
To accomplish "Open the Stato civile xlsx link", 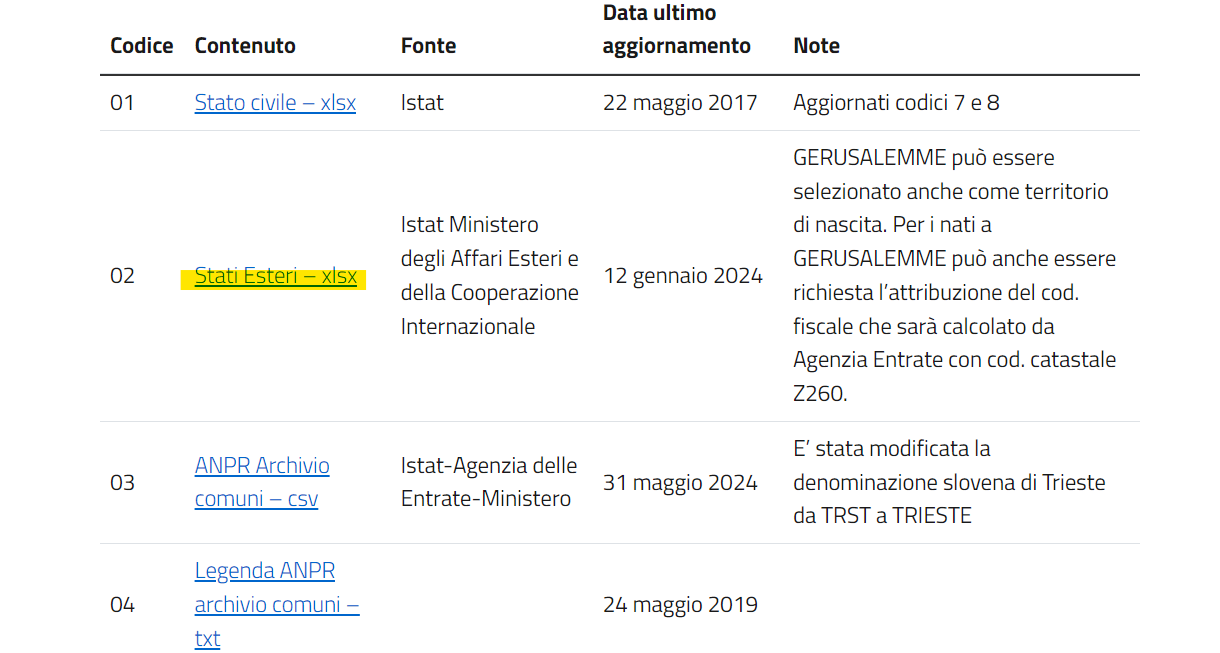I will click(x=275, y=103).
